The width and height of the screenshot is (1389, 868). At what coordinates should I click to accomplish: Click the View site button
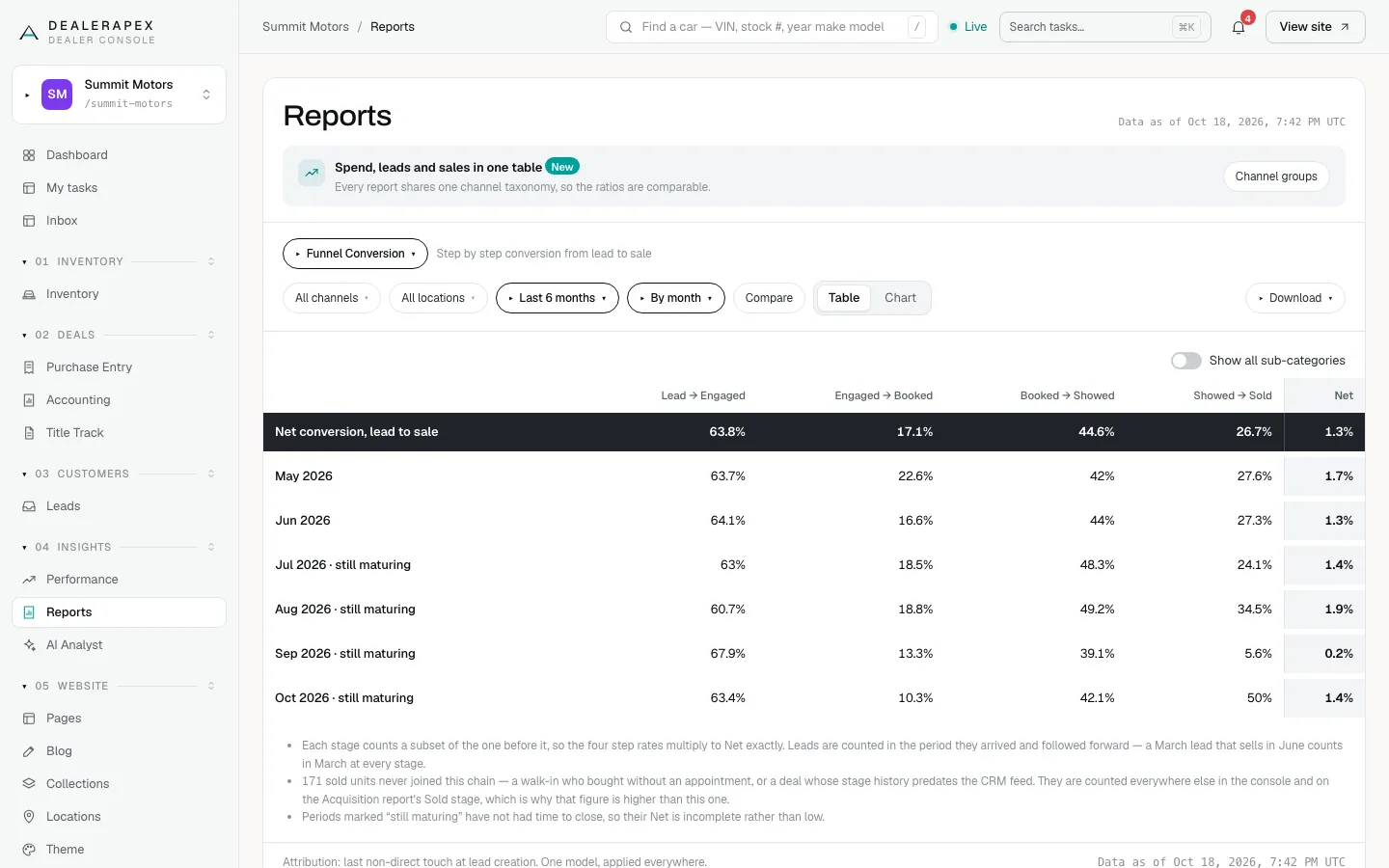[1315, 27]
